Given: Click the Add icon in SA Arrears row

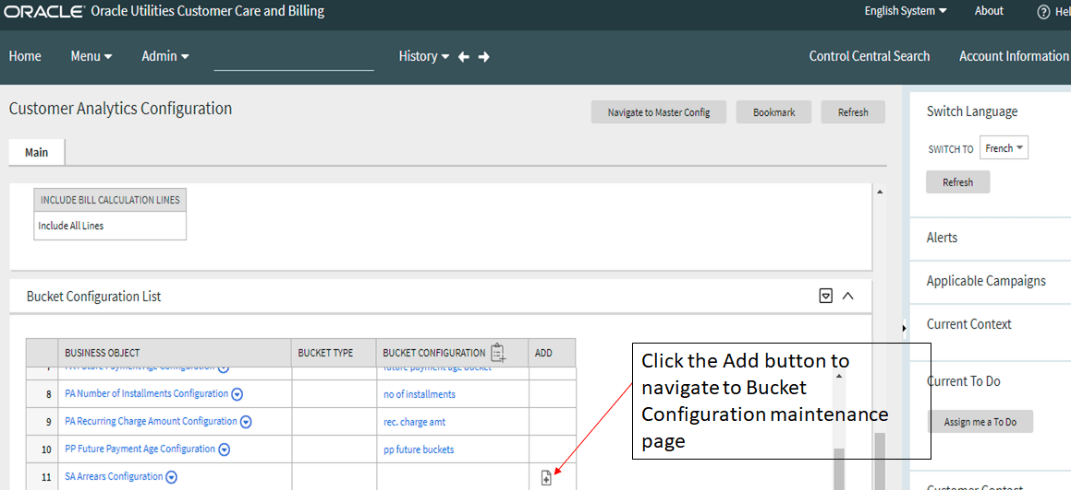Looking at the screenshot, I should [x=546, y=478].
